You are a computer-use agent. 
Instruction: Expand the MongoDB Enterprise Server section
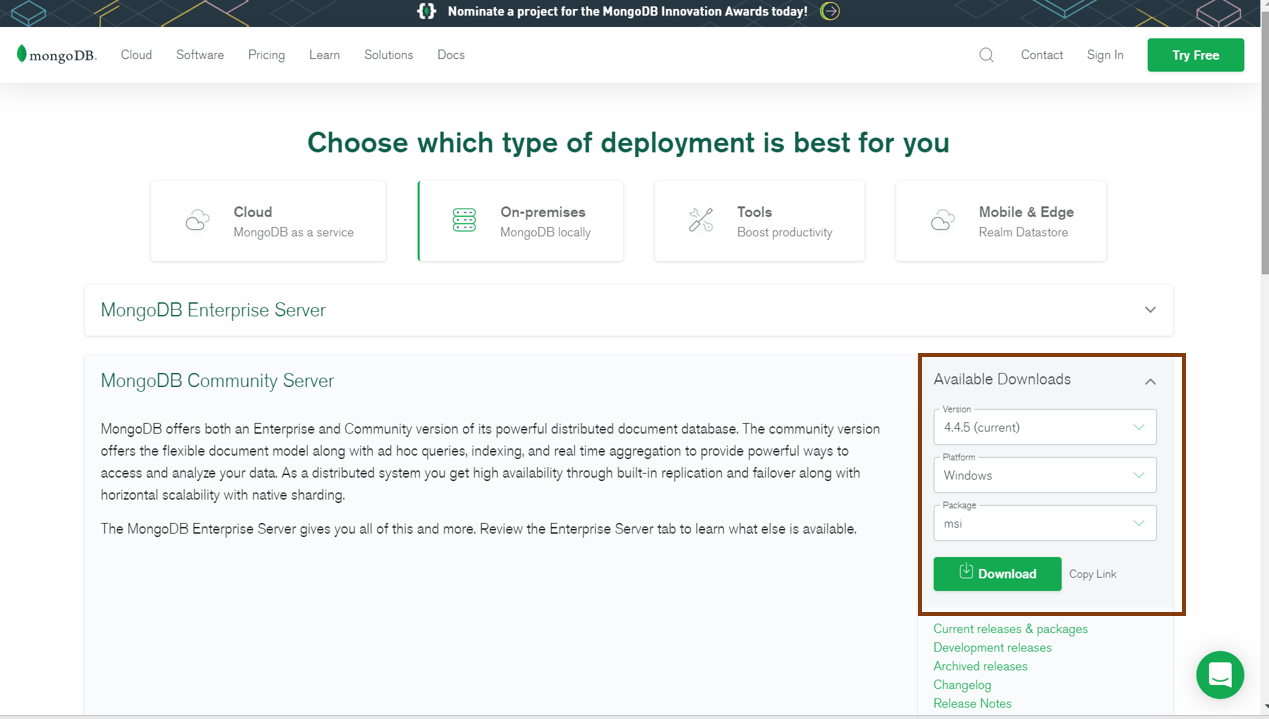[1150, 310]
